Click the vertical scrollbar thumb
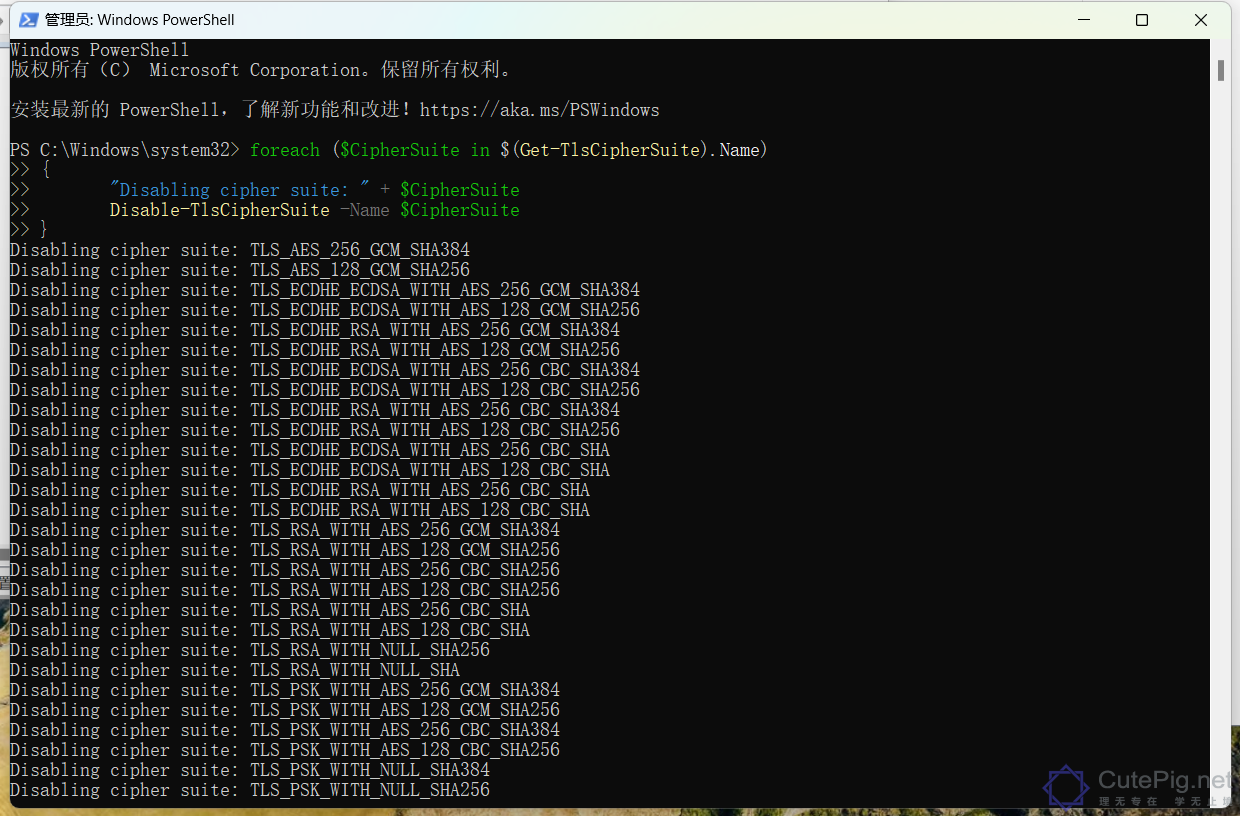The height and width of the screenshot is (816, 1240). click(1222, 69)
